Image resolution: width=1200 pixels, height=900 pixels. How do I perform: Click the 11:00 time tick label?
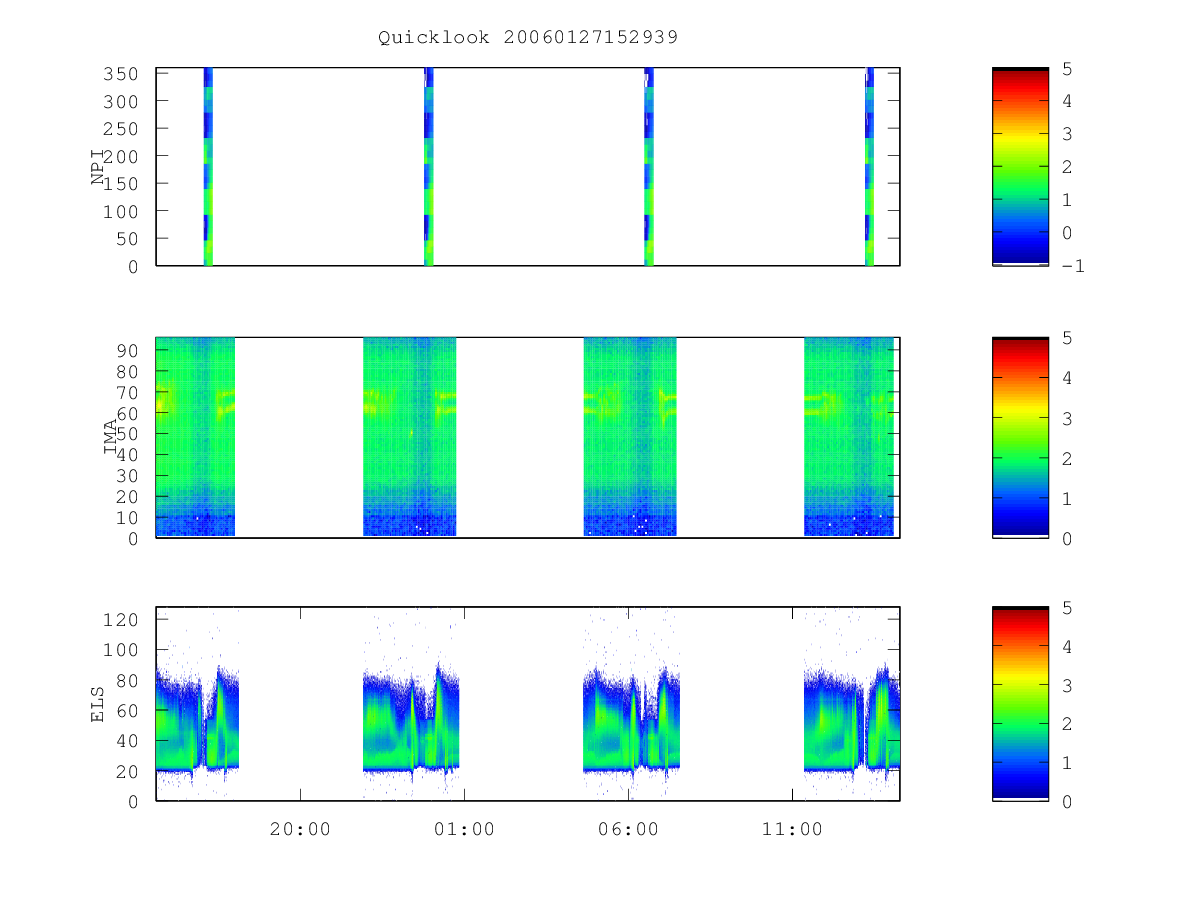tap(792, 829)
